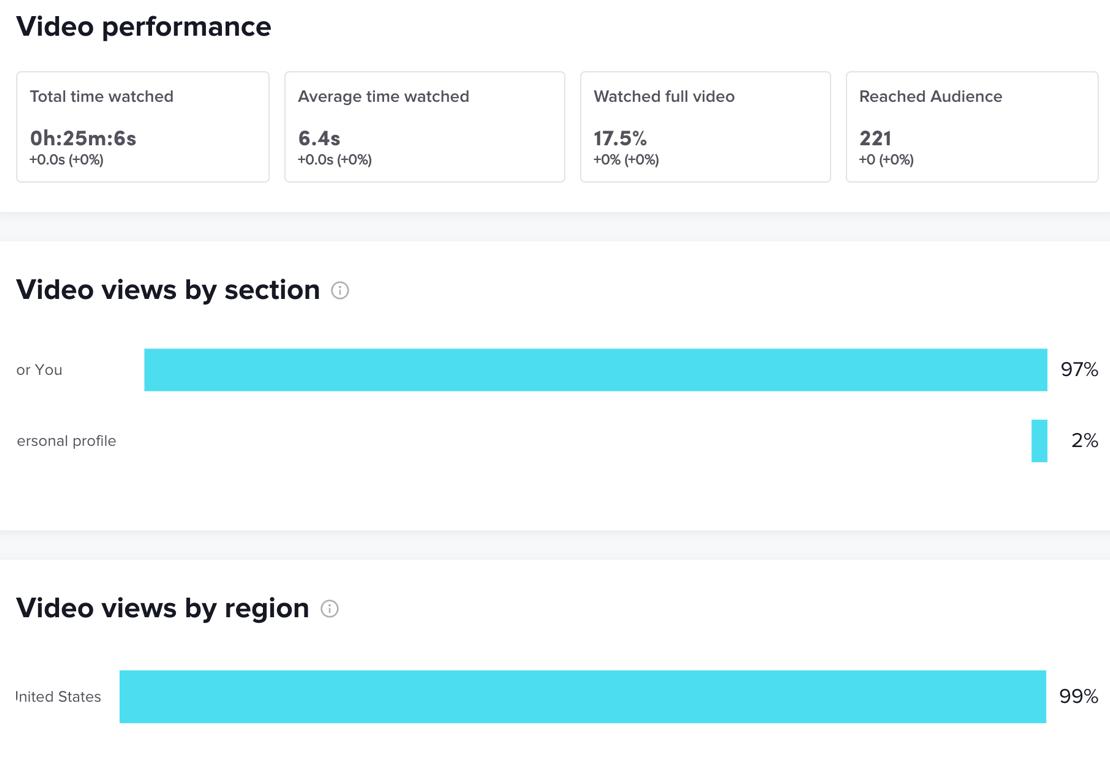The image size is (1110, 757).
Task: Click the 0h:25m:6s total time value
Action: [x=83, y=138]
